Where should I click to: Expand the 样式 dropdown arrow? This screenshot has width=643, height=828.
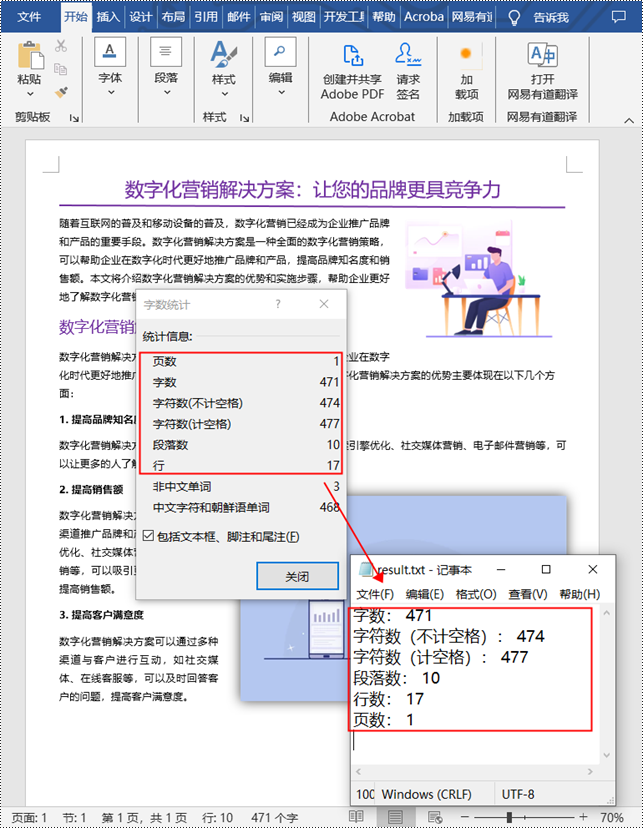pos(225,94)
